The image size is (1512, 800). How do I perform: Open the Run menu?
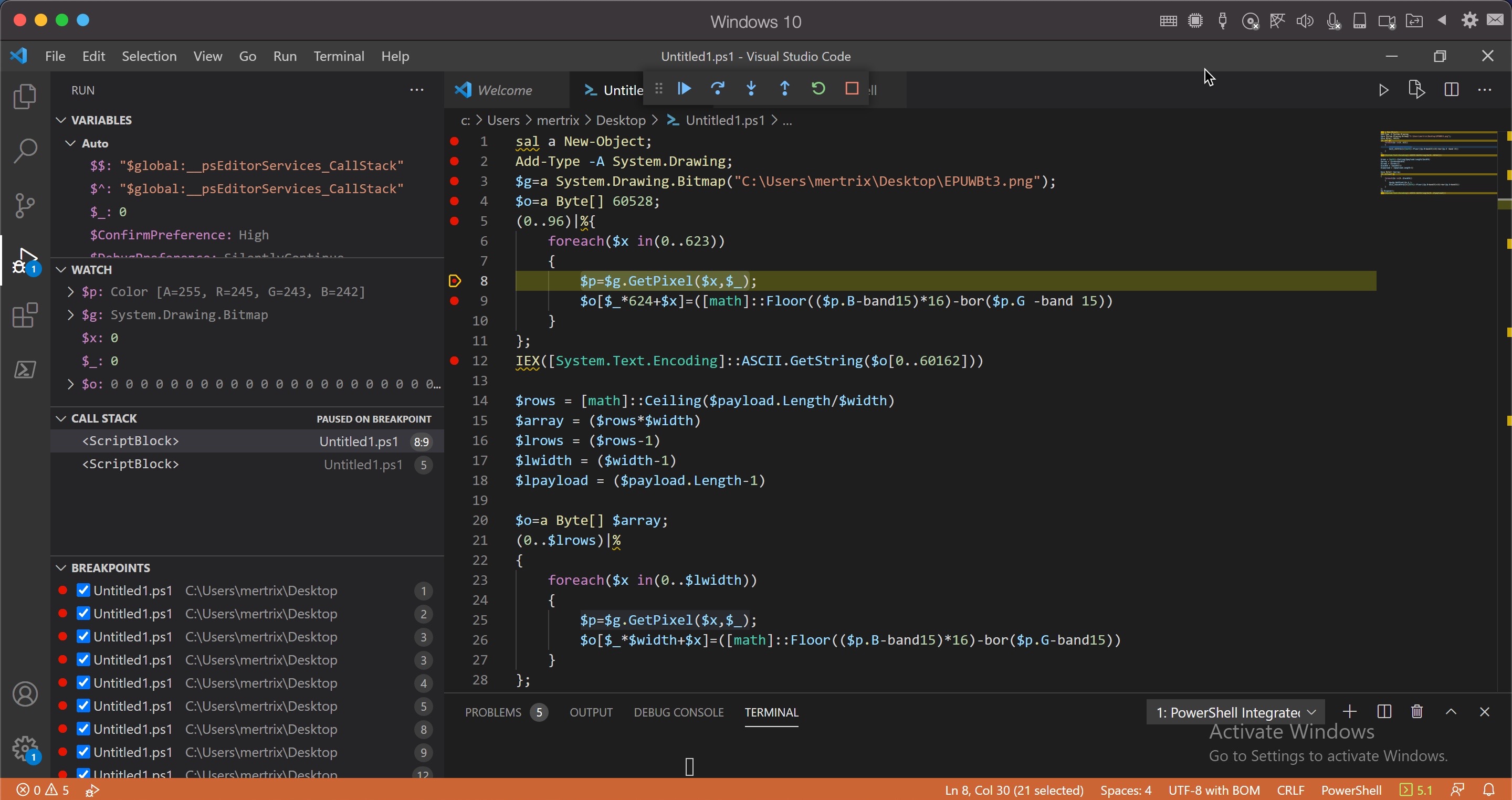[x=285, y=56]
